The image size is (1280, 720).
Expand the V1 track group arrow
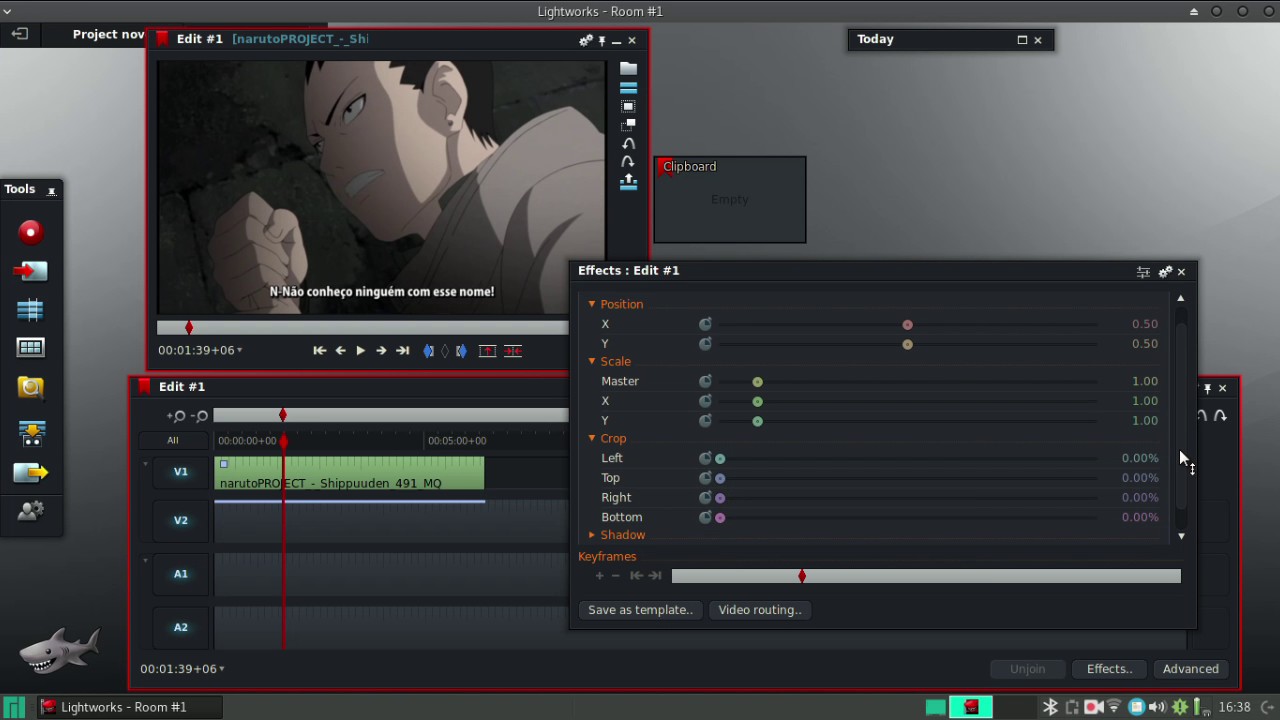coord(145,464)
